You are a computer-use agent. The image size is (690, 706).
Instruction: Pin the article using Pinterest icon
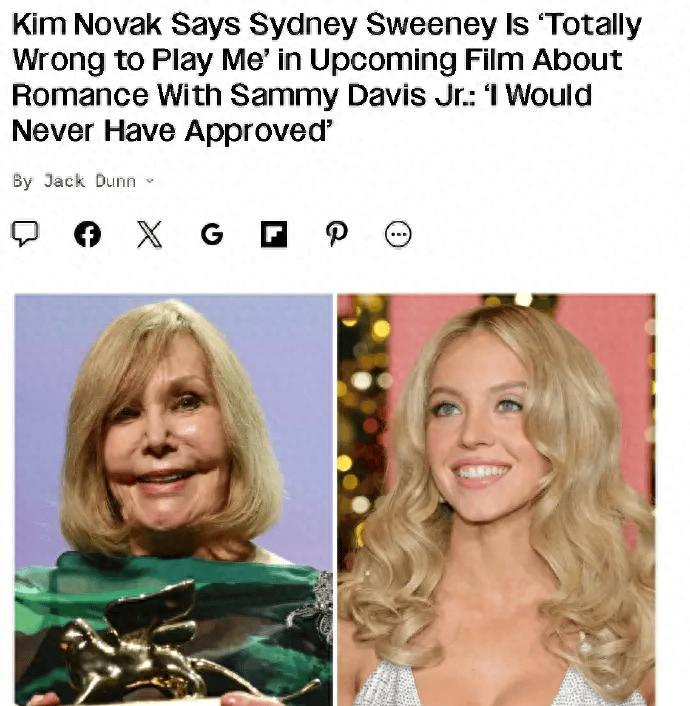coord(336,234)
